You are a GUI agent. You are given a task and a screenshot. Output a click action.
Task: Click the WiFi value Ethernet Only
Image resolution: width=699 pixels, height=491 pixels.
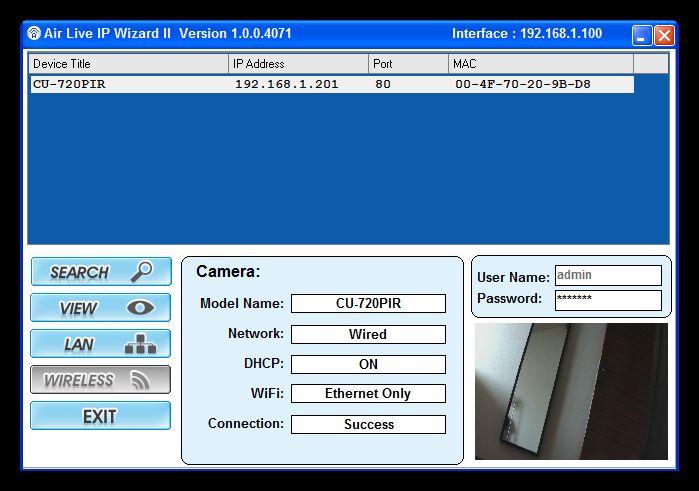pyautogui.click(x=368, y=393)
